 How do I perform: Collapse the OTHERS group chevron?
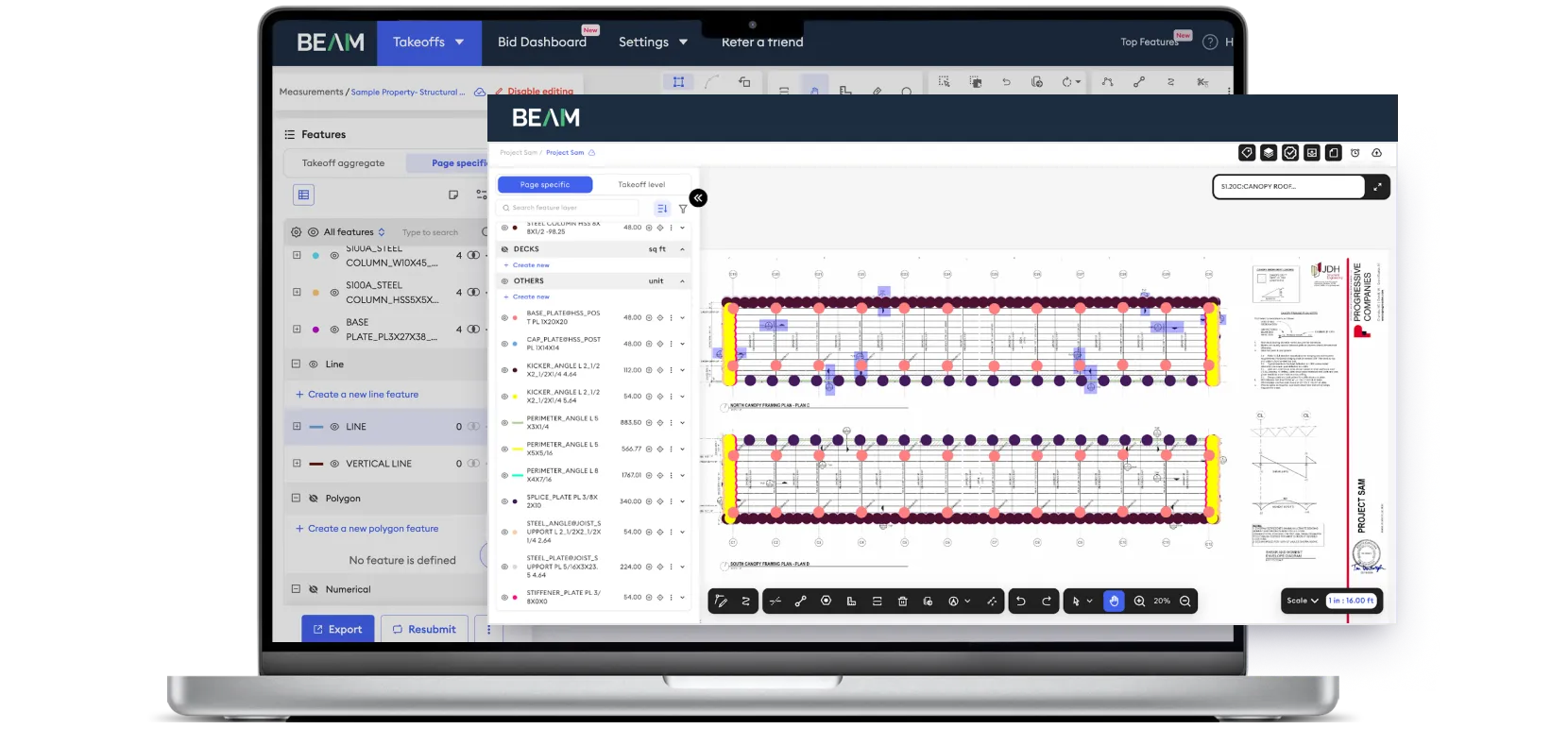click(x=682, y=281)
